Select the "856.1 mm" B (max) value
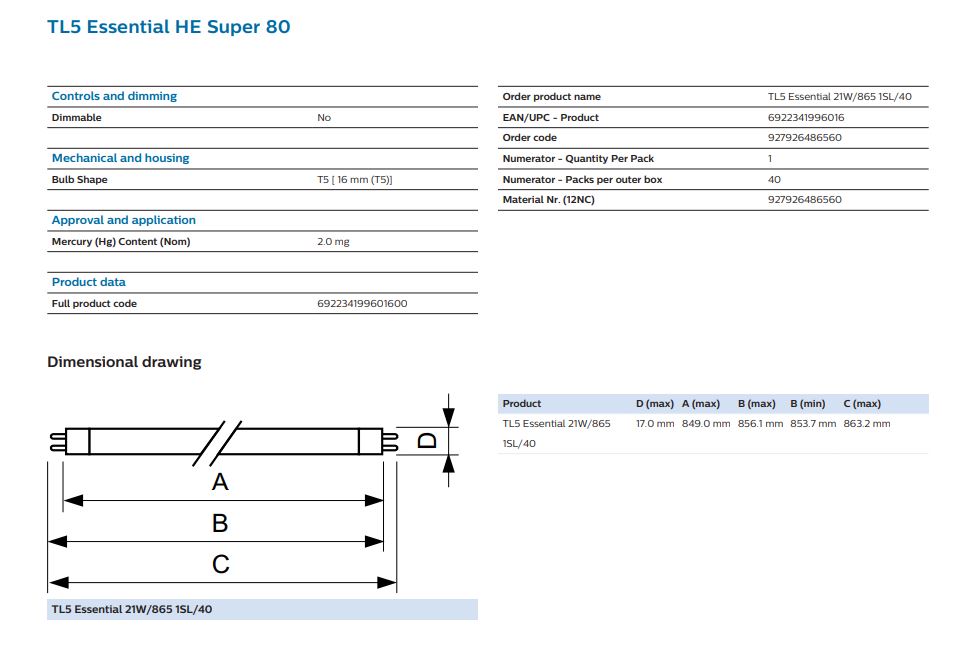This screenshot has height=648, width=980. click(760, 424)
